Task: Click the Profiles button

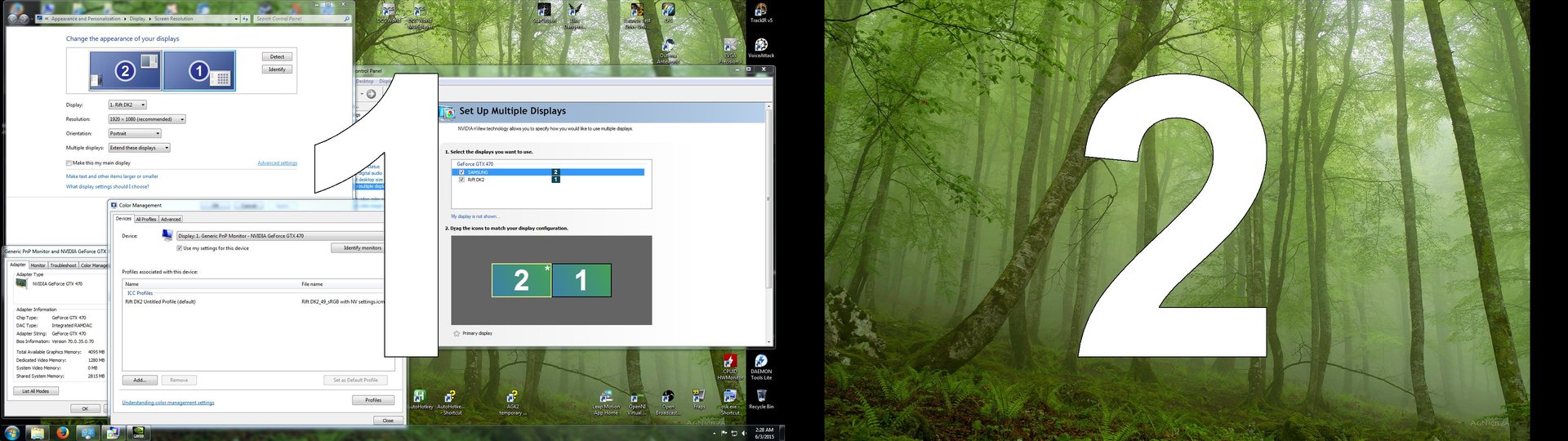Action: pyautogui.click(x=373, y=400)
